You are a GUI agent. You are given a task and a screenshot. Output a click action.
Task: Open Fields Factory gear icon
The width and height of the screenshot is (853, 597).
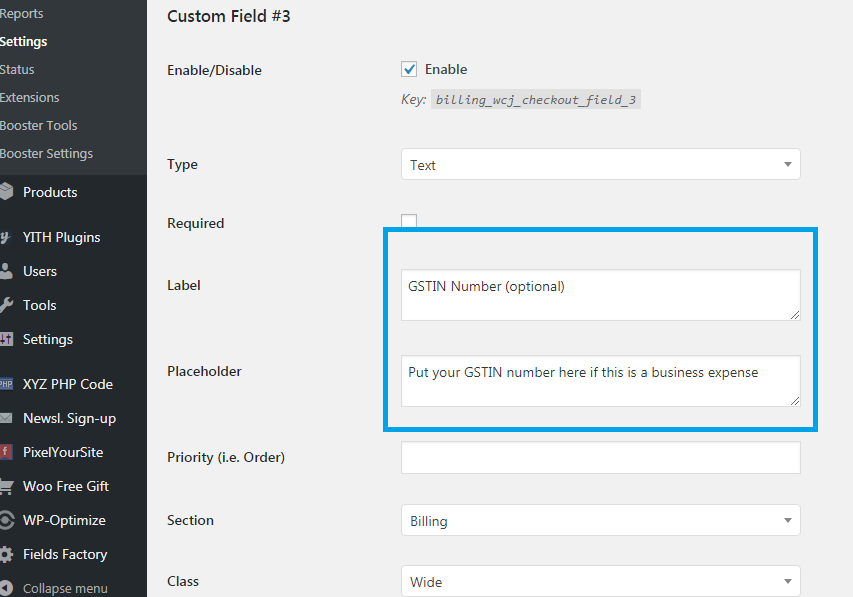6,554
